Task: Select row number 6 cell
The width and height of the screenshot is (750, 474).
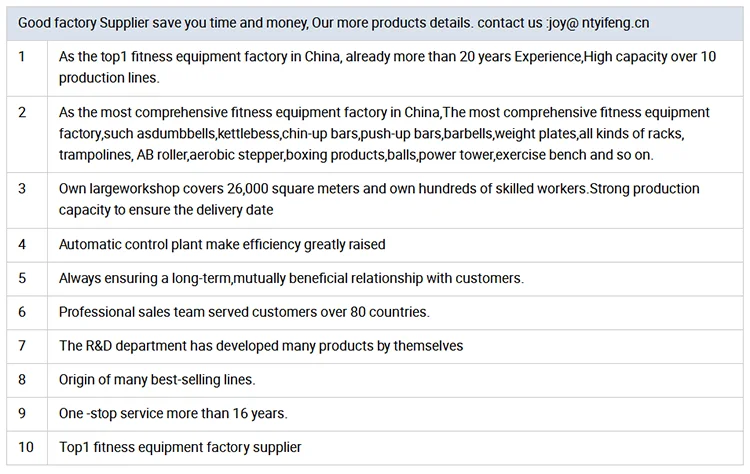Action: pos(27,313)
